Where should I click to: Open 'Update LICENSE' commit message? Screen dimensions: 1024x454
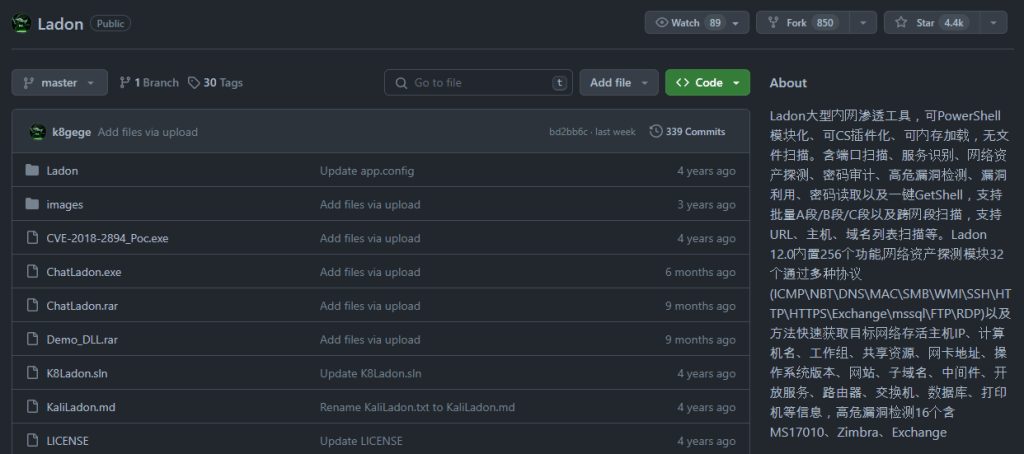(361, 442)
